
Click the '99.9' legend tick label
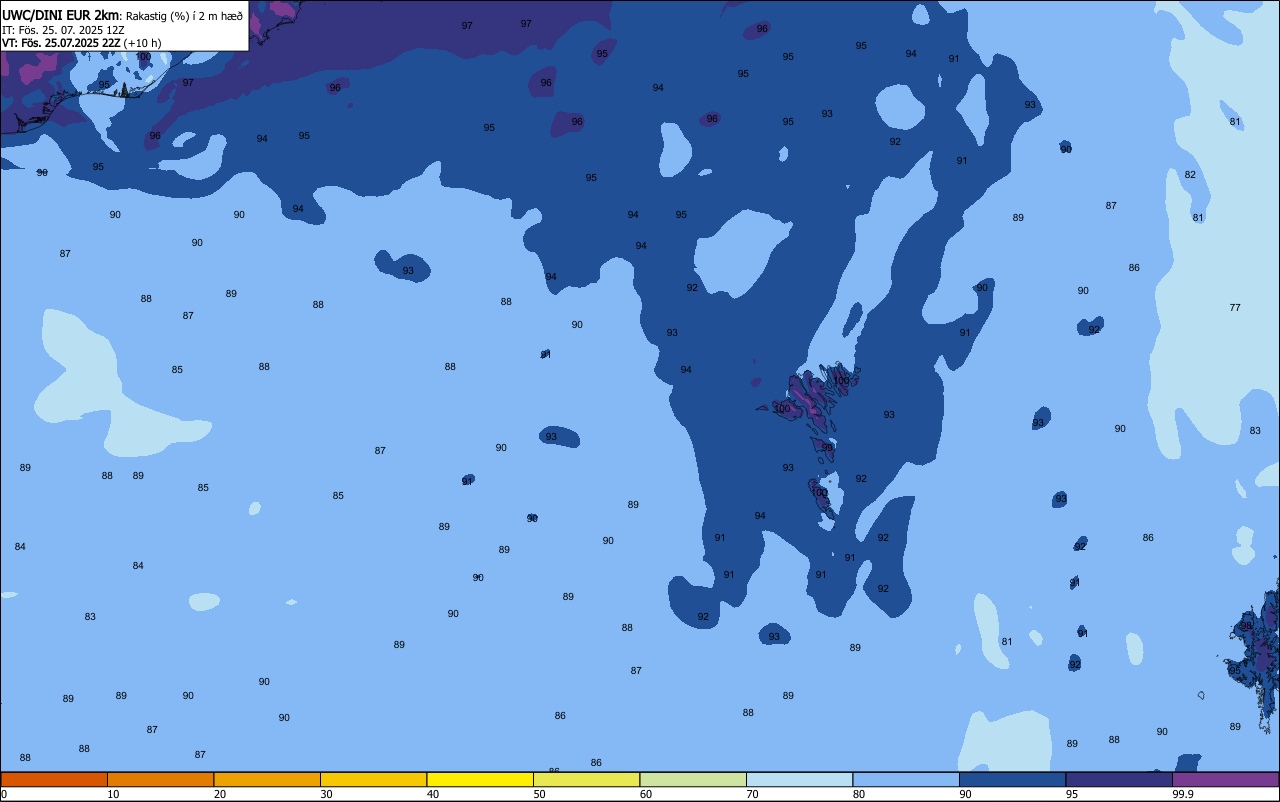[x=1183, y=794]
